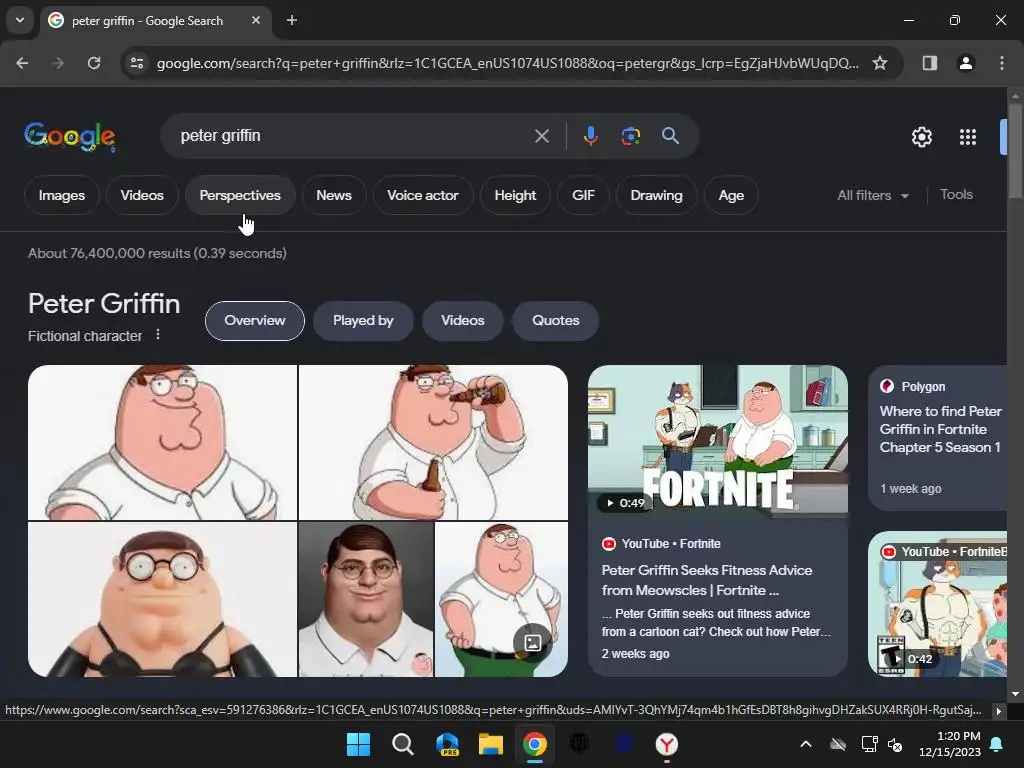Screen dimensions: 1024x768
Task: Start voice search with microphone icon
Action: pyautogui.click(x=590, y=136)
